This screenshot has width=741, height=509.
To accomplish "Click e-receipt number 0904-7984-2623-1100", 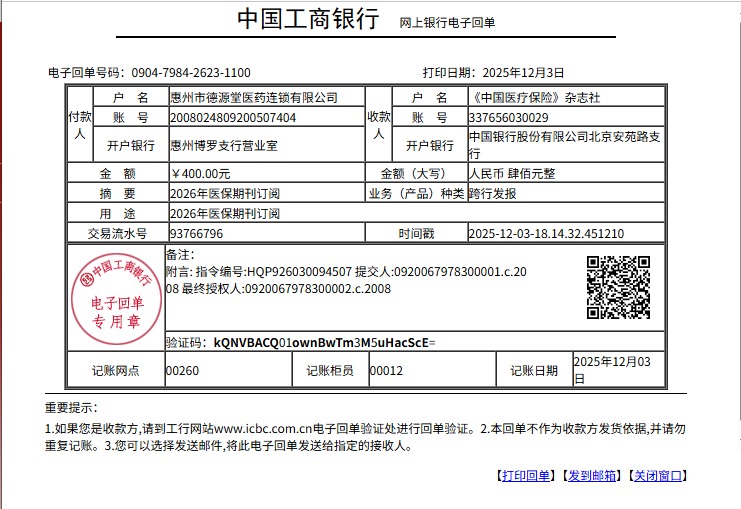I will (x=190, y=73).
